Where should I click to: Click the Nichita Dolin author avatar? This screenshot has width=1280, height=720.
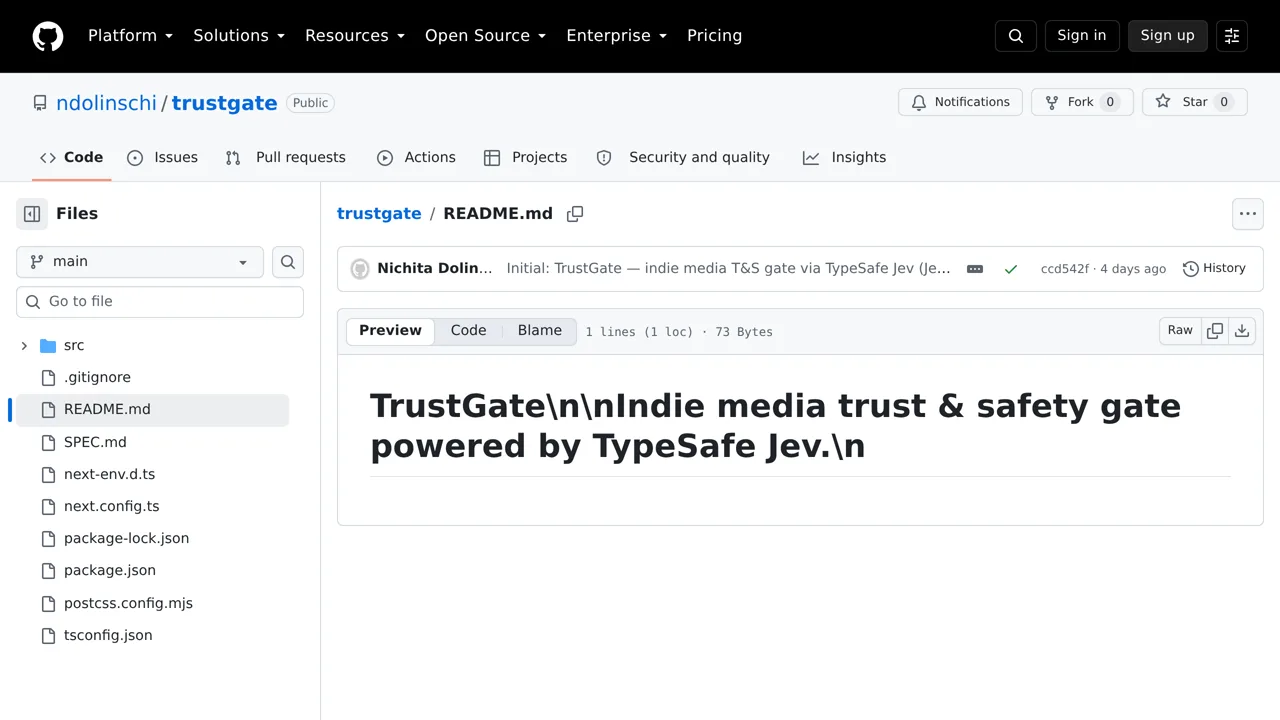[360, 269]
